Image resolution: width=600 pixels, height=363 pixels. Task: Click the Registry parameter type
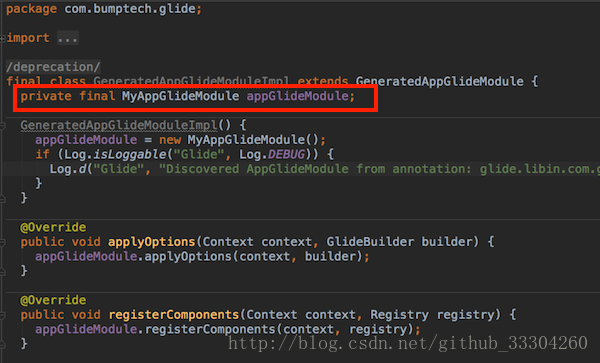point(399,315)
